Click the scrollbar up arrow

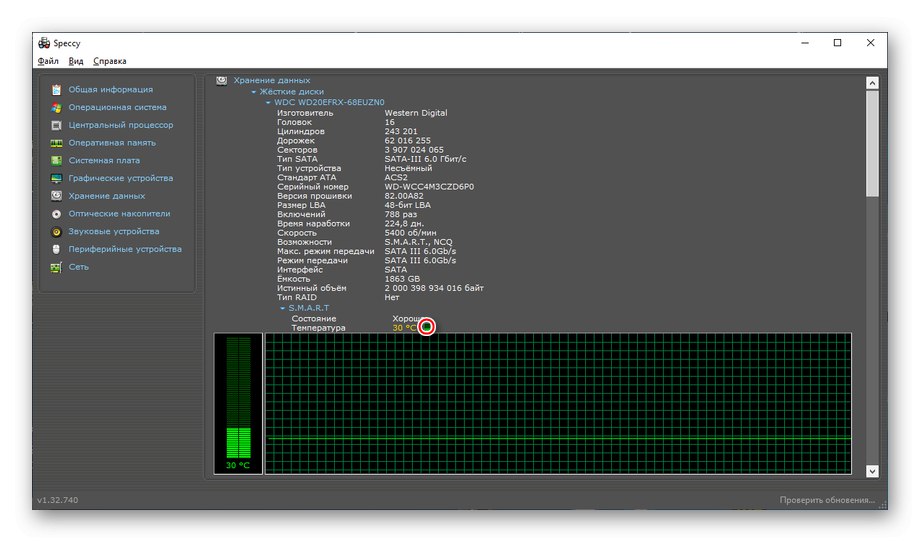pos(872,83)
